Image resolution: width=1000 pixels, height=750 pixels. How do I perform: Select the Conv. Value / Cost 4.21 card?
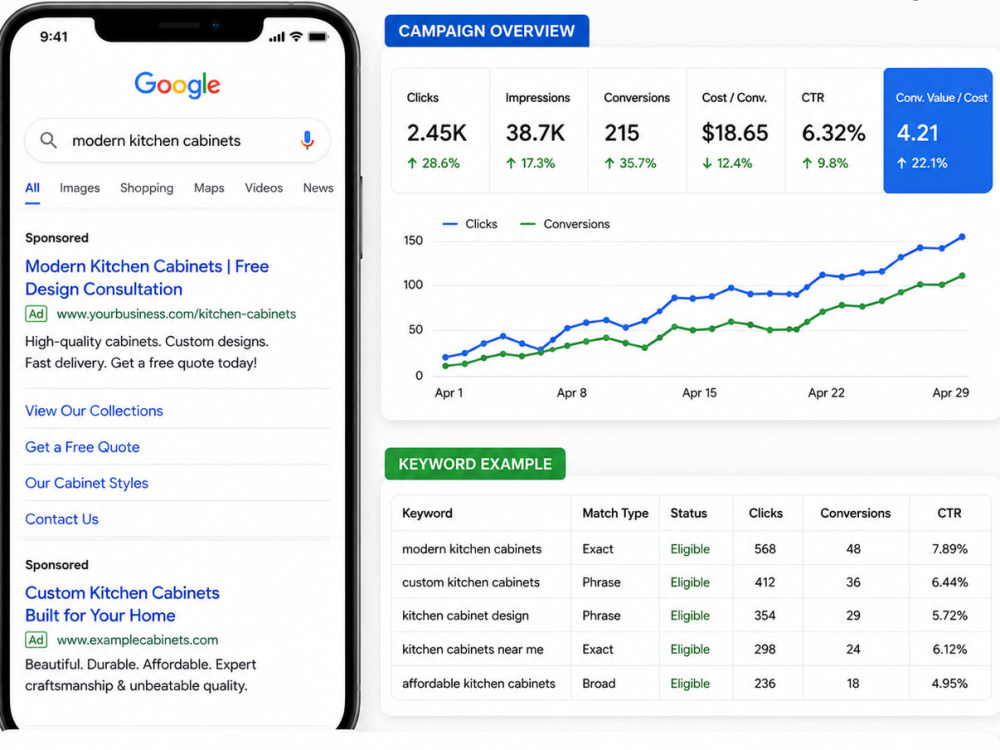(x=938, y=130)
